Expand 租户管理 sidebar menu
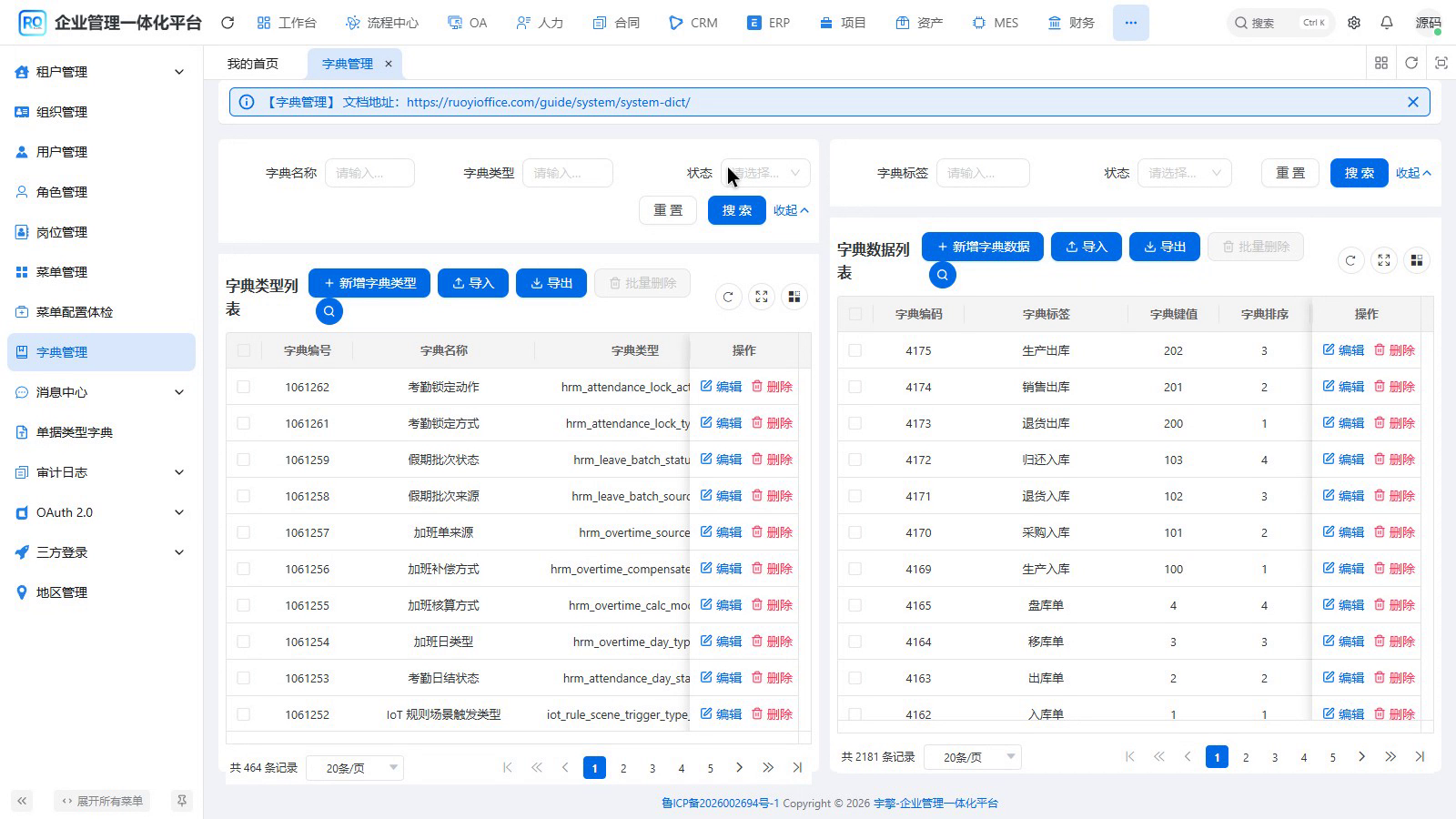This screenshot has height=819, width=1456. point(101,72)
